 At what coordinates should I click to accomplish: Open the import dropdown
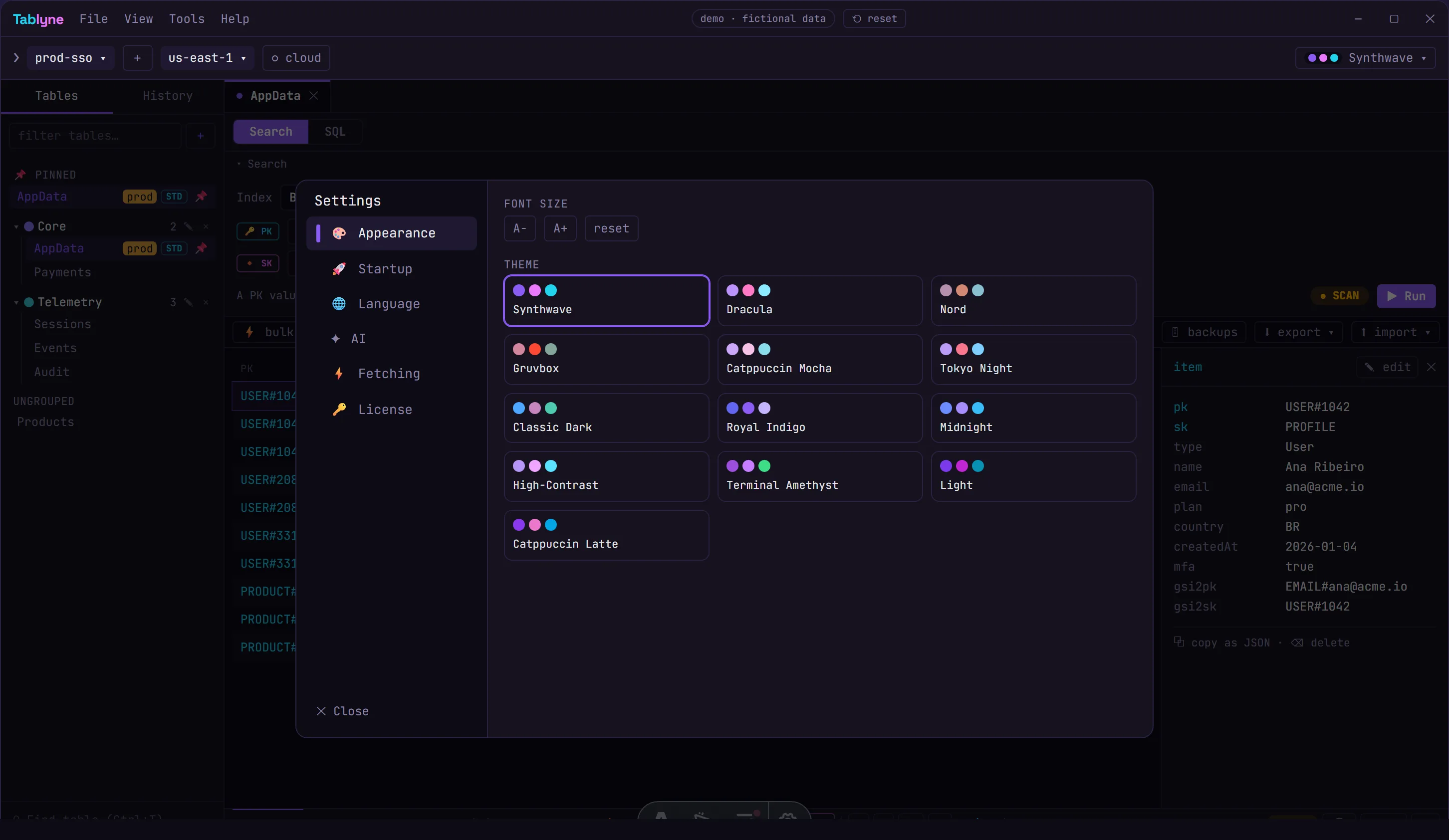click(1395, 332)
